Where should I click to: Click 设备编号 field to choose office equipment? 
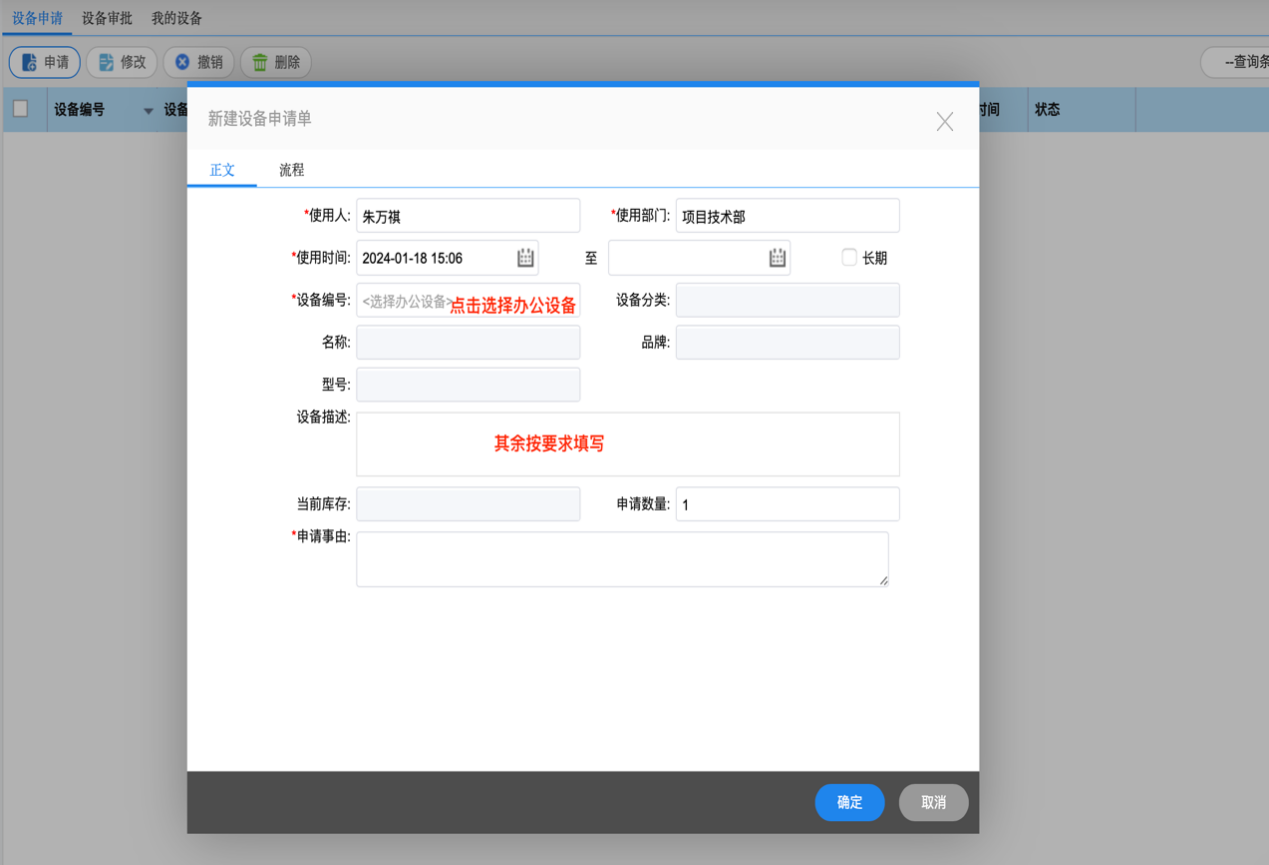click(430, 300)
